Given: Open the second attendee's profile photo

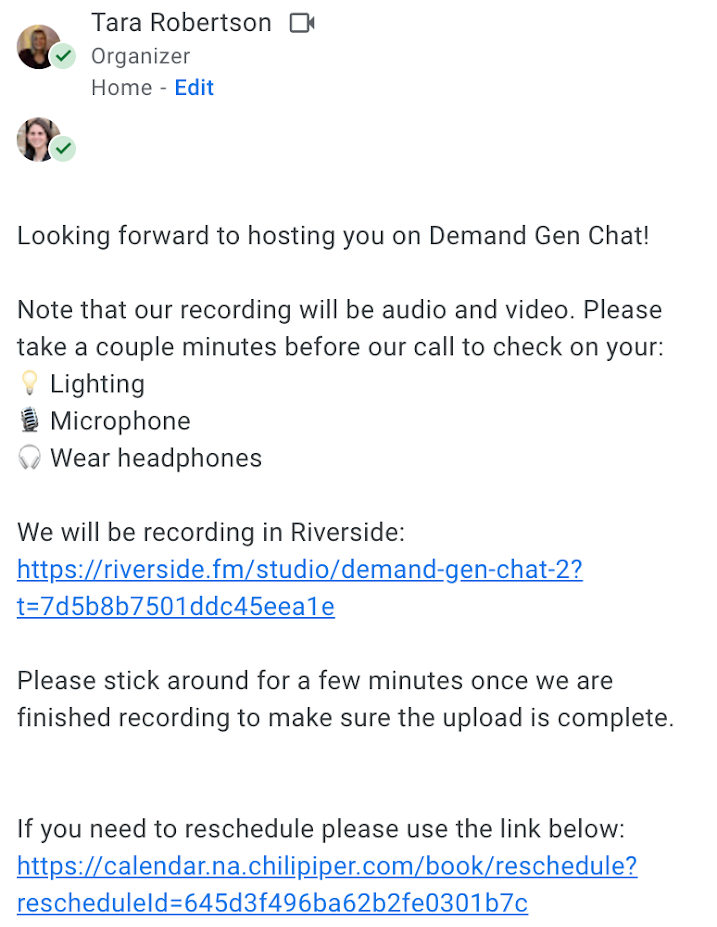Looking at the screenshot, I should pyautogui.click(x=37, y=139).
